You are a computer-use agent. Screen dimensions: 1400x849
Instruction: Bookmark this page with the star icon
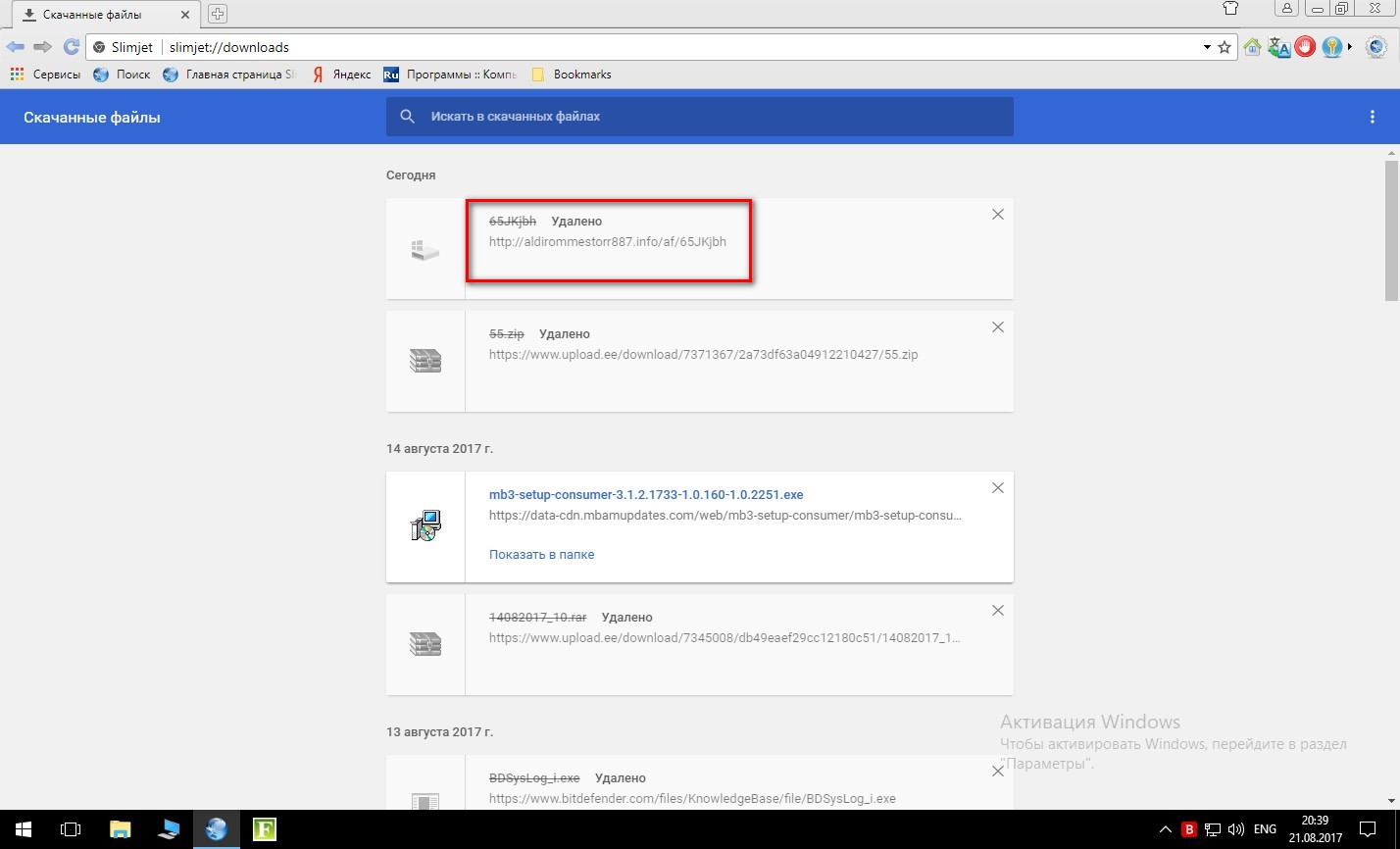coord(1225,47)
